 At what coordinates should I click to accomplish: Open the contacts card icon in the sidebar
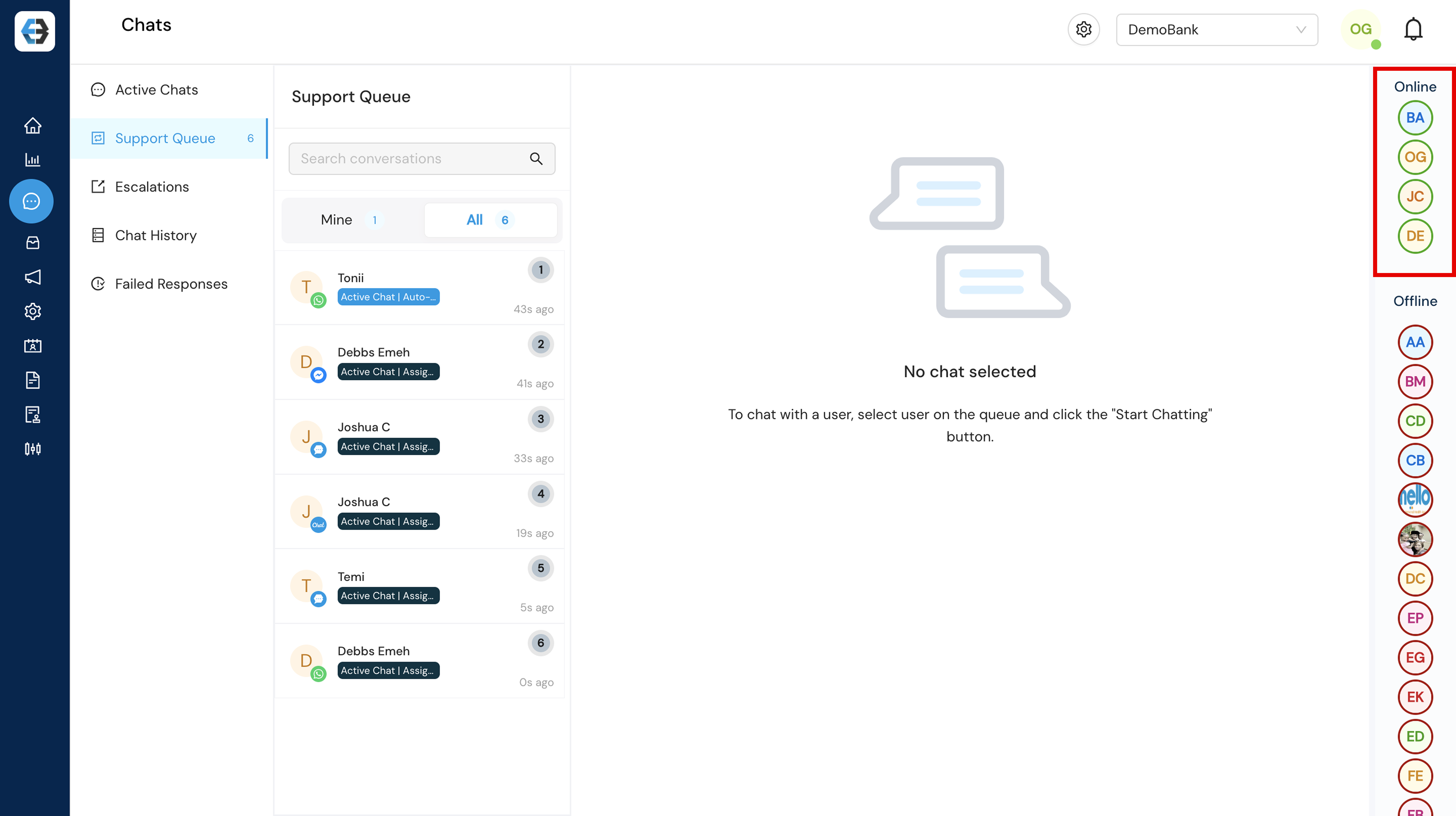[x=33, y=346]
